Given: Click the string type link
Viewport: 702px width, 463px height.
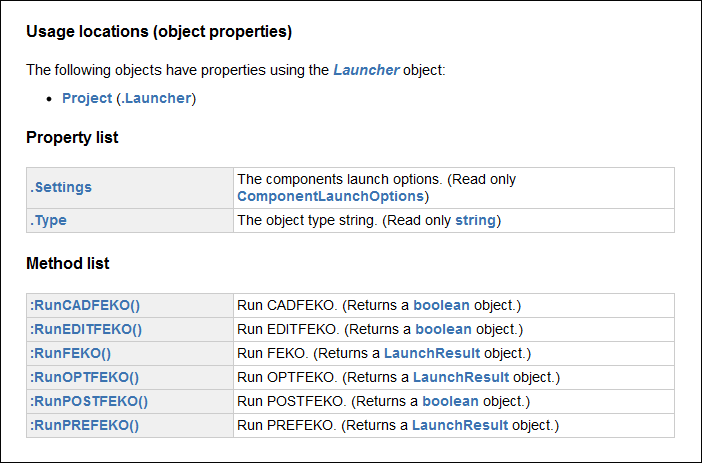Looking at the screenshot, I should point(475,220).
